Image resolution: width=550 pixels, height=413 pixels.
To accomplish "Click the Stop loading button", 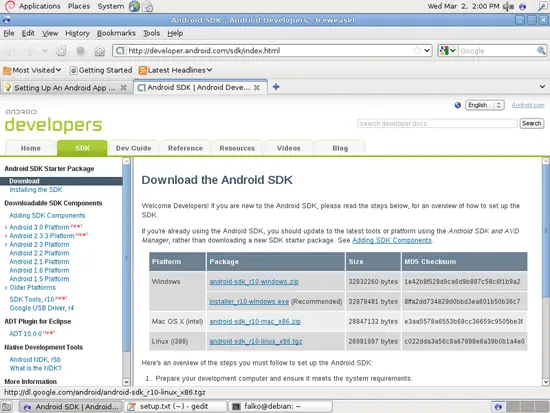I will click(x=80, y=51).
